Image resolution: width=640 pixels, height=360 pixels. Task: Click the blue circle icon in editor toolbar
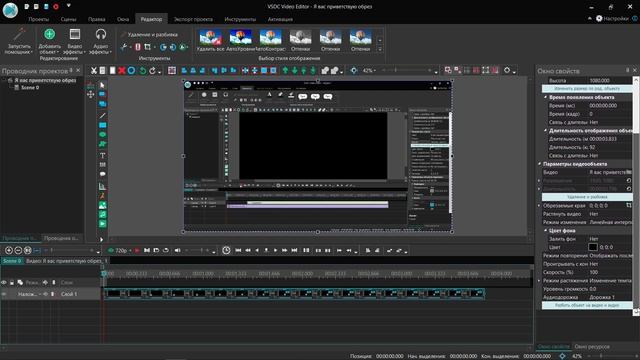131,71
